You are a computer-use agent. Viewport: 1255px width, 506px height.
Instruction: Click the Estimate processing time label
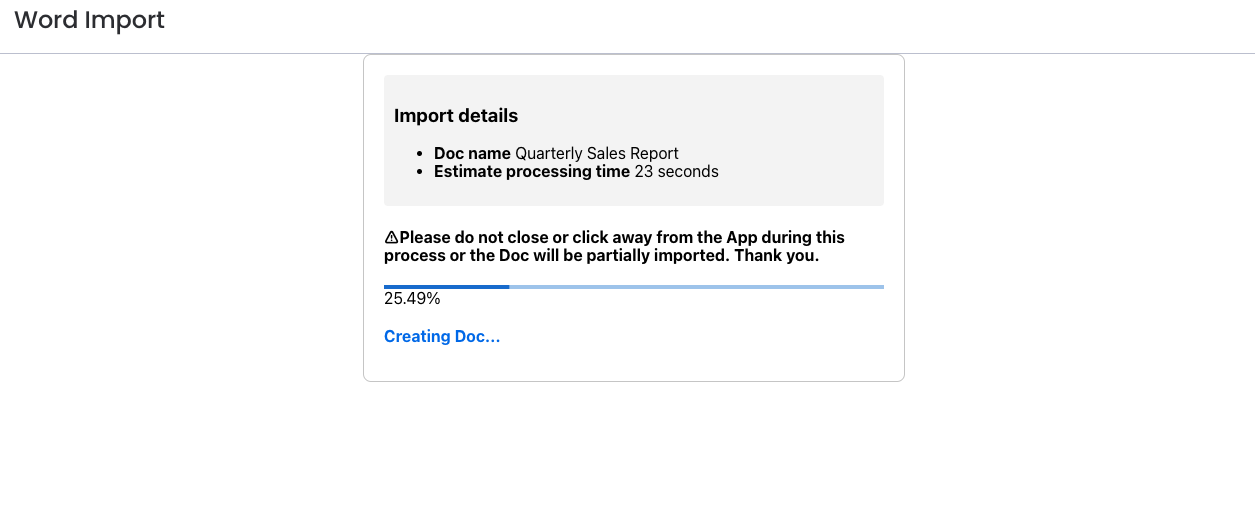pyautogui.click(x=532, y=172)
